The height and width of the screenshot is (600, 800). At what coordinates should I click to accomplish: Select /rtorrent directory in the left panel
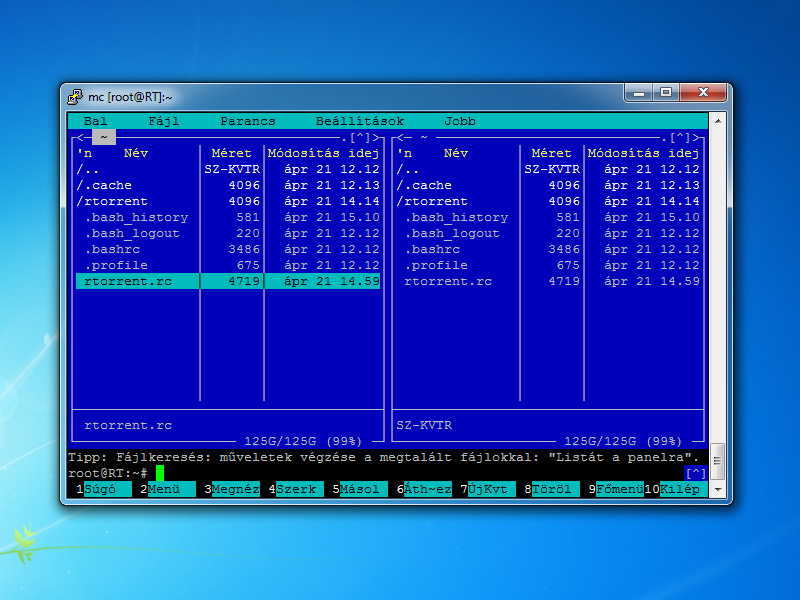(x=104, y=201)
